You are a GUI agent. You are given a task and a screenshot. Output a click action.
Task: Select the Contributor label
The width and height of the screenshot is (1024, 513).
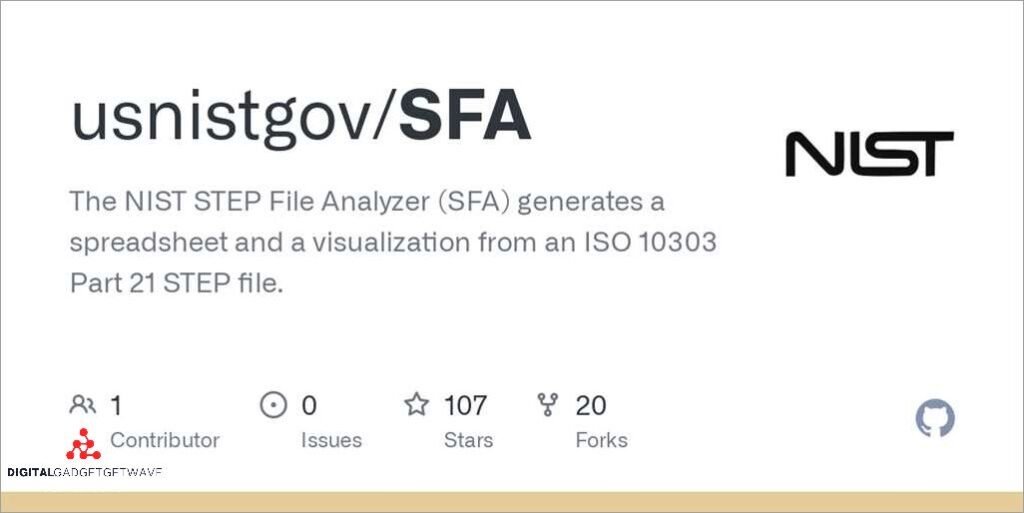coord(164,440)
